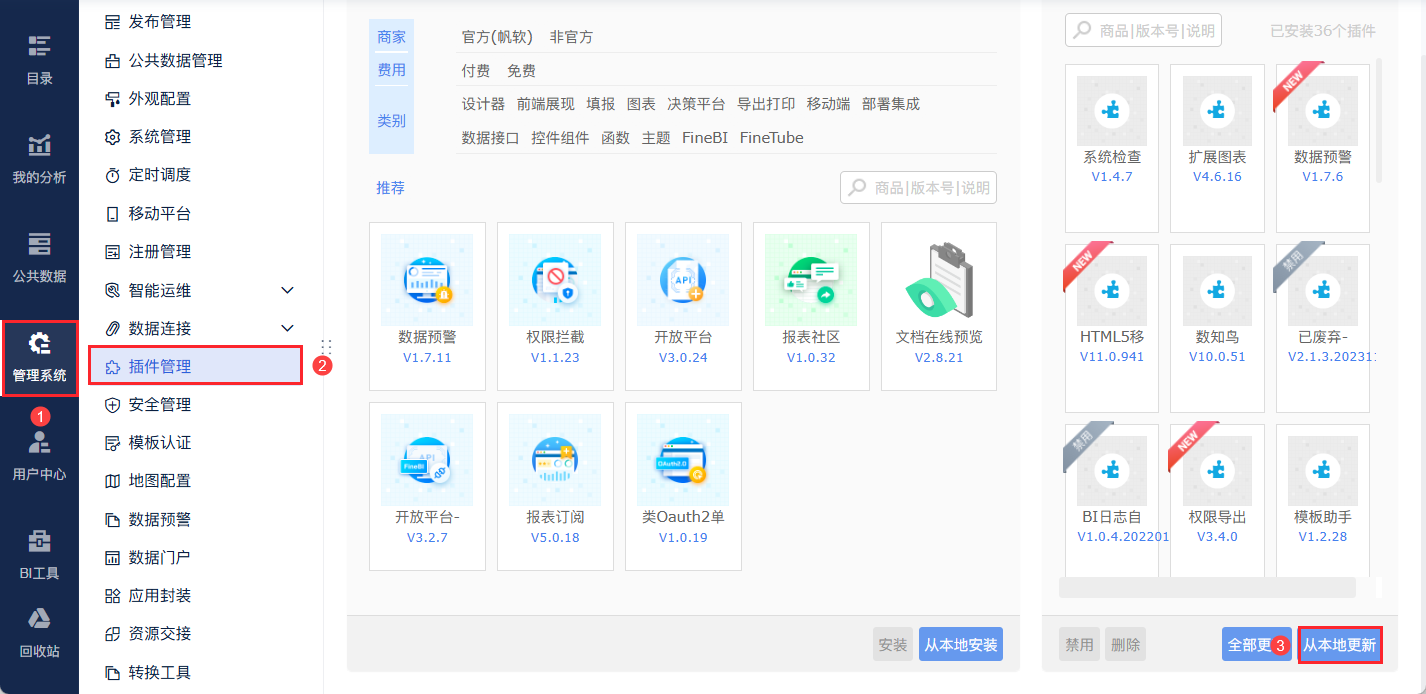Select installed plugin 权限导出
The image size is (1426, 694).
[x=1217, y=501]
